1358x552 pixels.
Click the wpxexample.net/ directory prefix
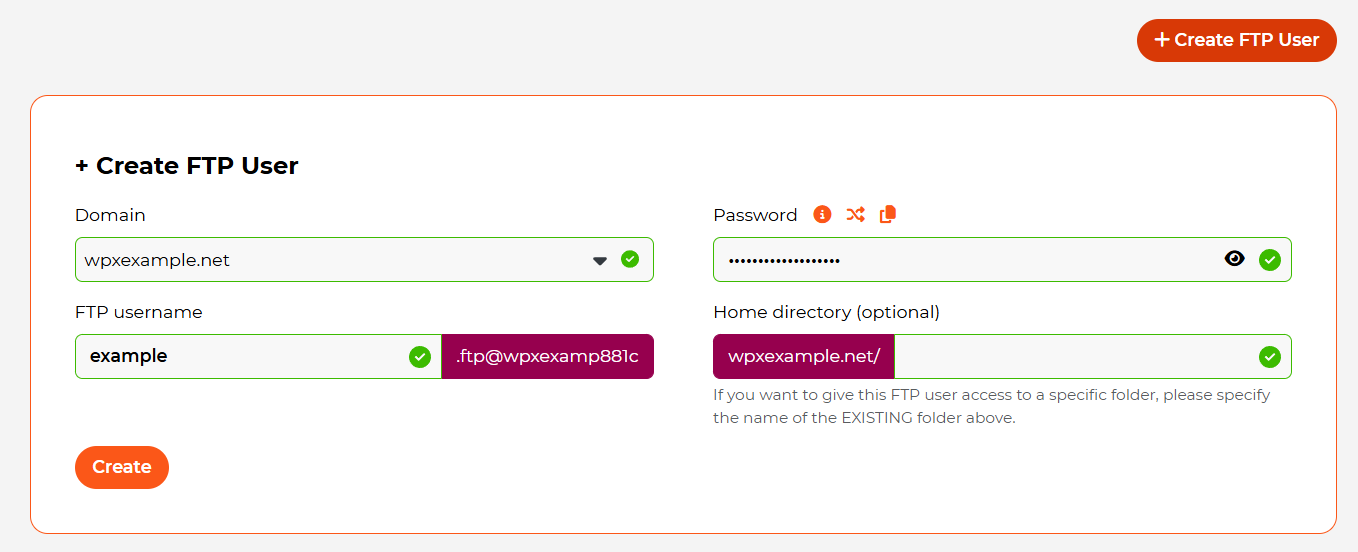point(804,356)
